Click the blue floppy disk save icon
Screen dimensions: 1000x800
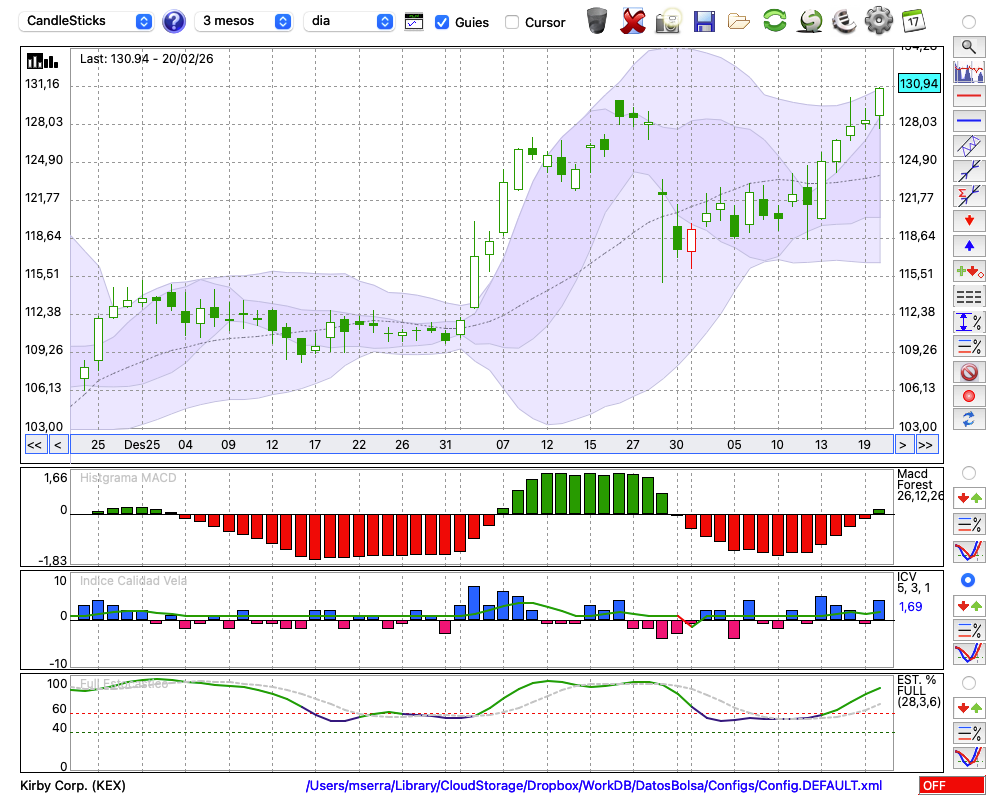click(x=704, y=20)
